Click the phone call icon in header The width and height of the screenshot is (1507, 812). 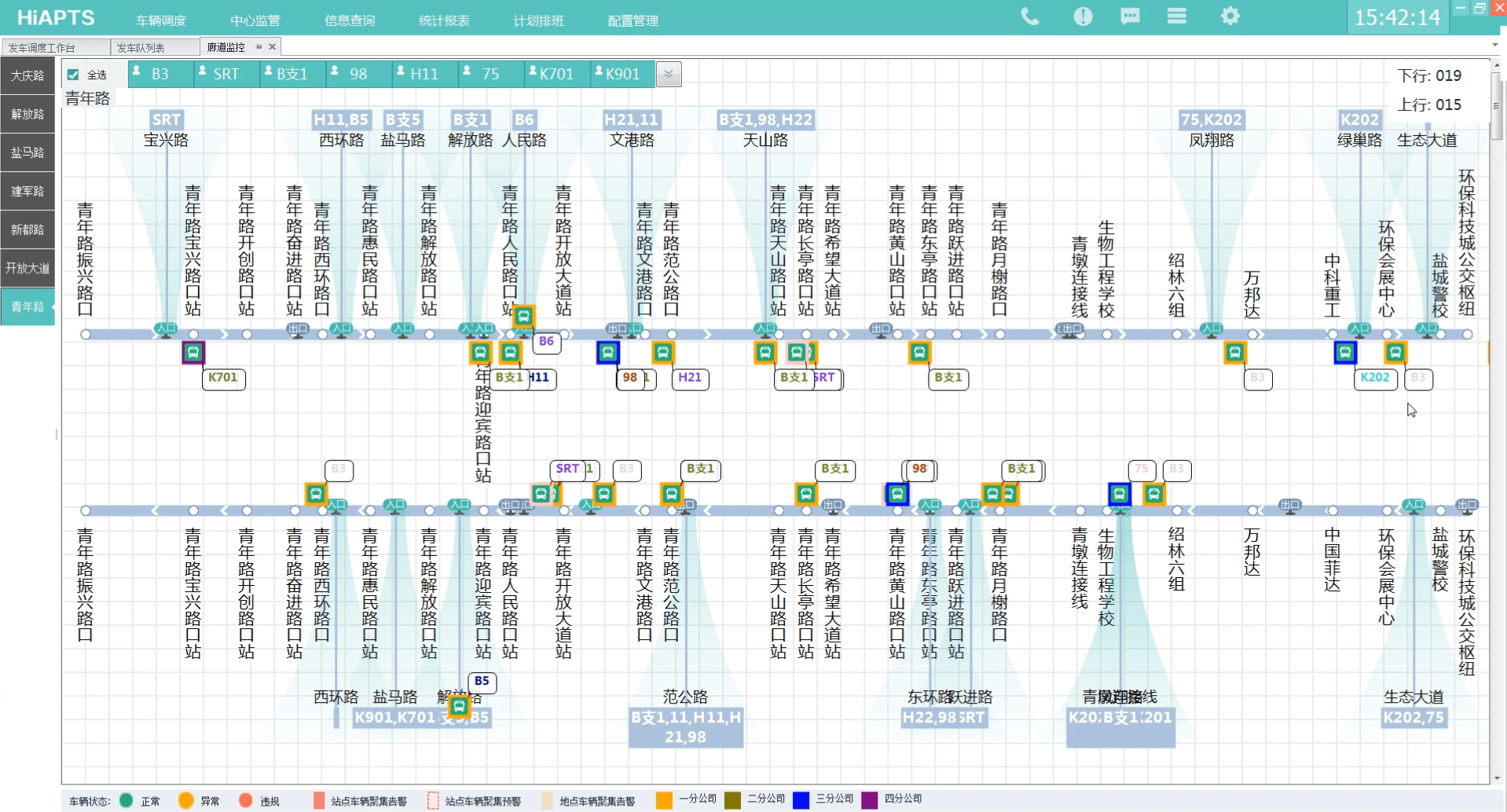(x=1029, y=16)
